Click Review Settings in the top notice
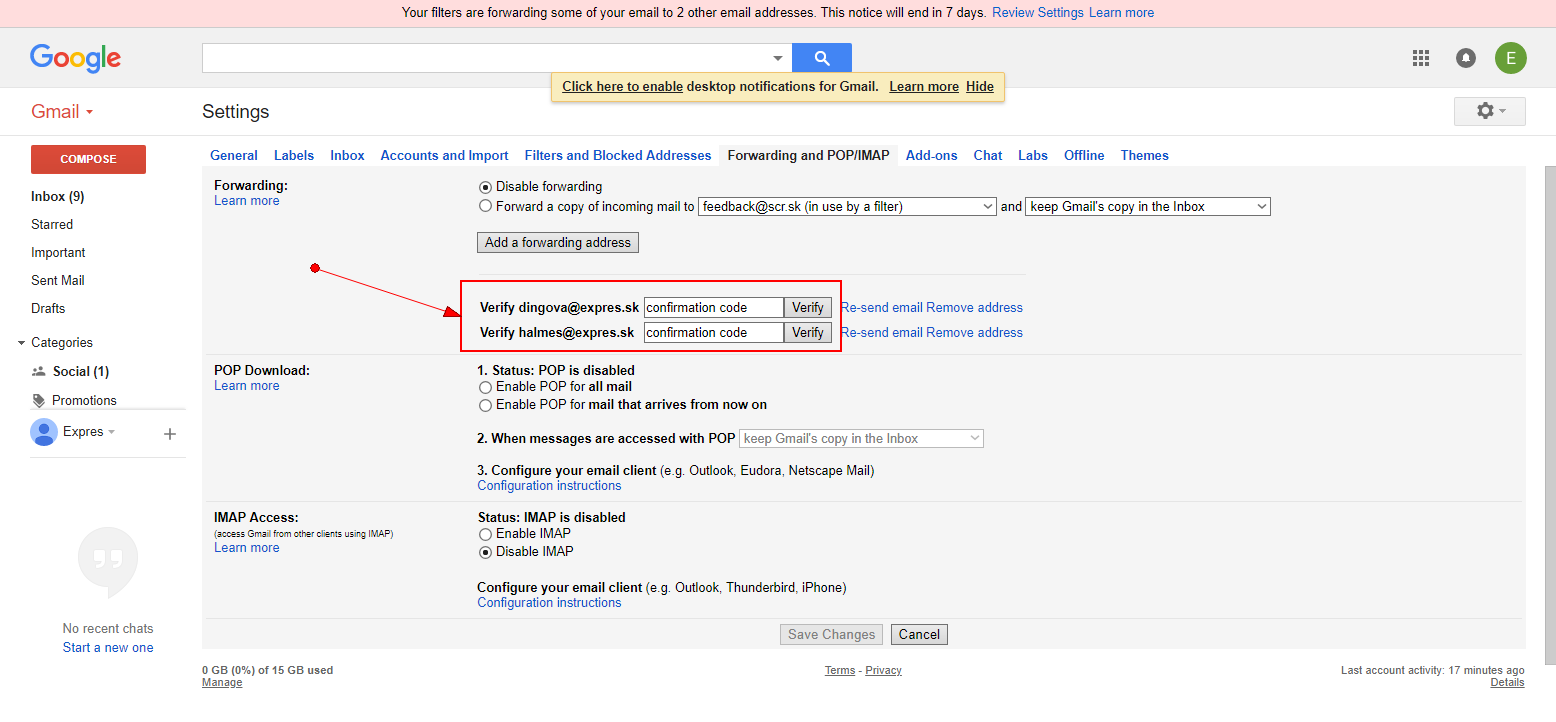The width and height of the screenshot is (1556, 722). point(1037,13)
